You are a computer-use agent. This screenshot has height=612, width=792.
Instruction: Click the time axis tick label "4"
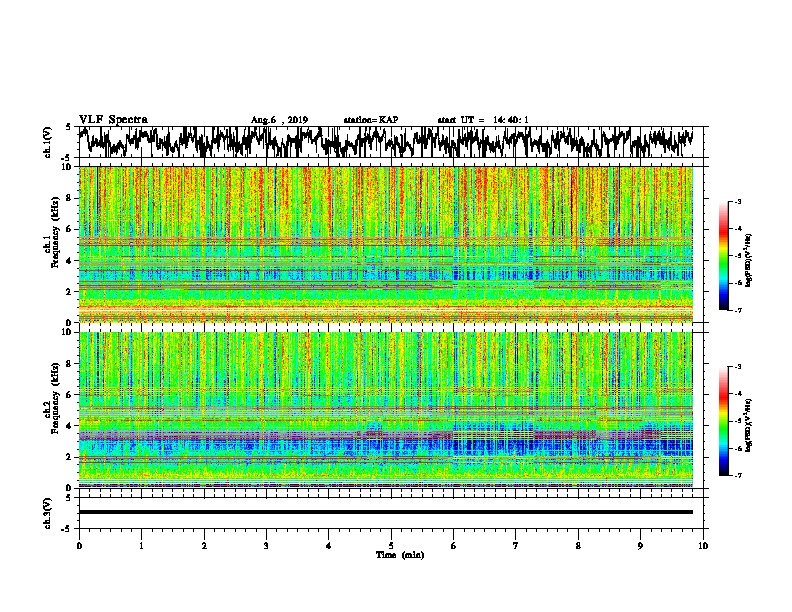point(329,546)
